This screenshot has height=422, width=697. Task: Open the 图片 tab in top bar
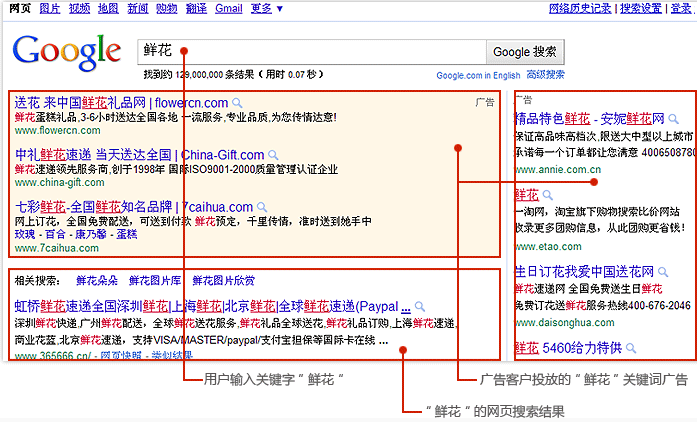(x=49, y=9)
